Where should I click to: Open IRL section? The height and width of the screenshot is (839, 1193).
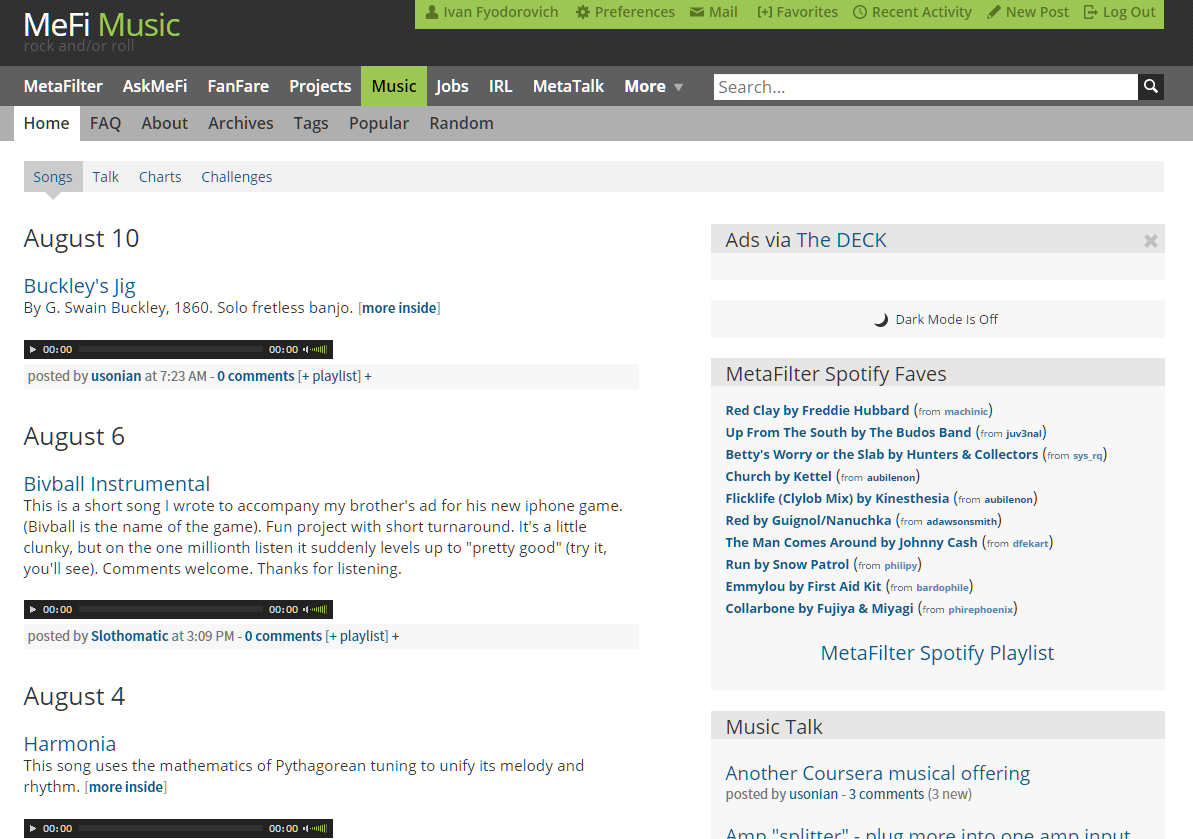501,87
